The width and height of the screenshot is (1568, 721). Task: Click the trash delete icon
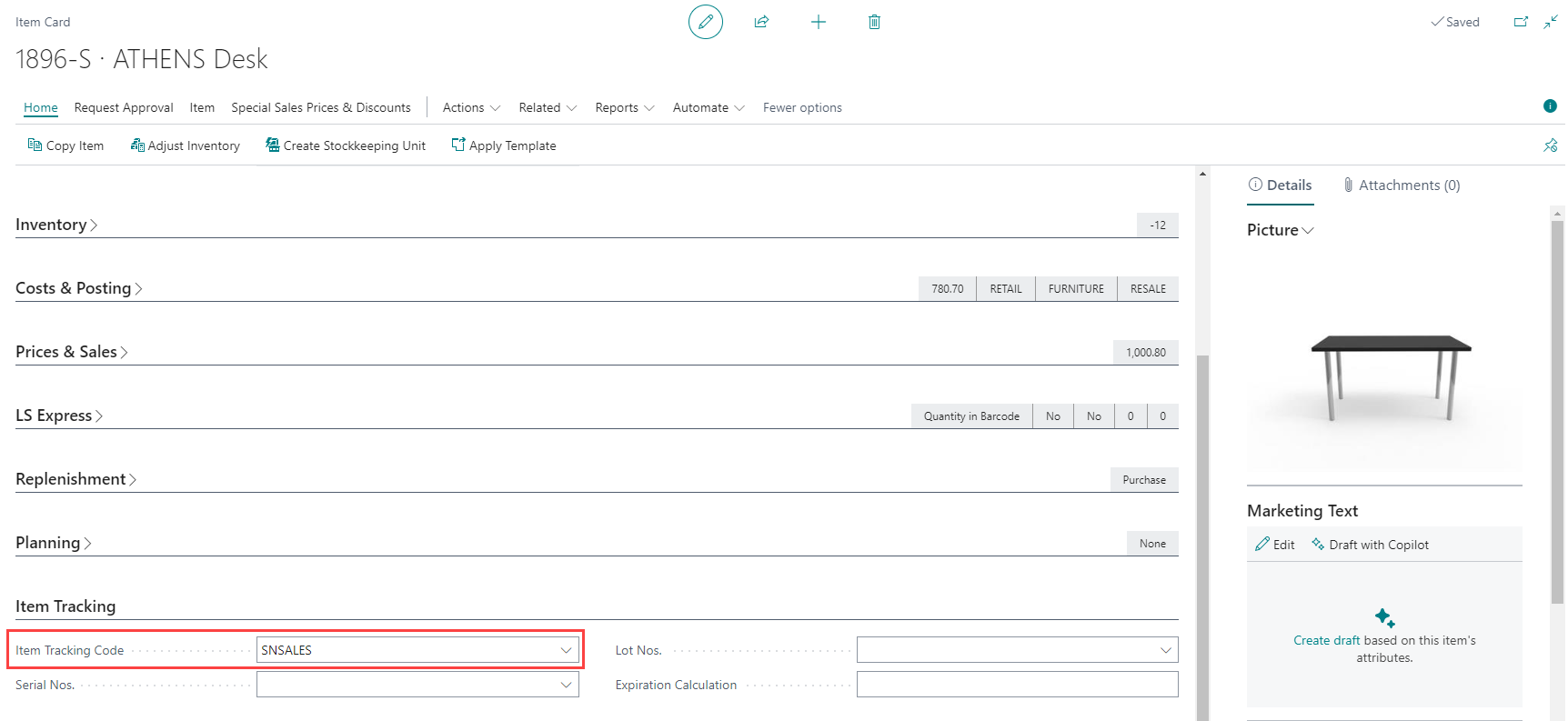874,22
